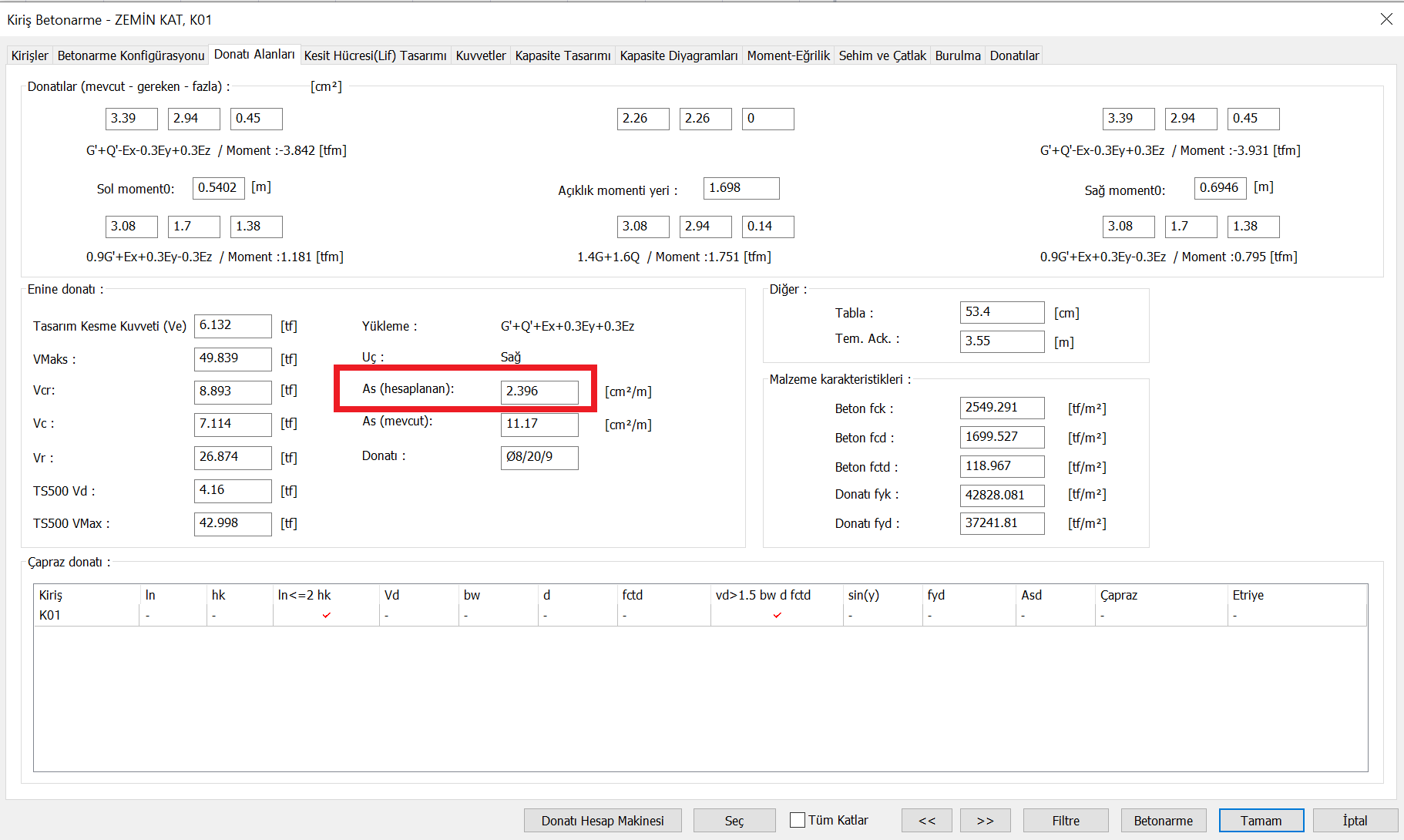The height and width of the screenshot is (840, 1404).
Task: Open the Betonarme Konfigürasyonu tab
Action: (131, 55)
